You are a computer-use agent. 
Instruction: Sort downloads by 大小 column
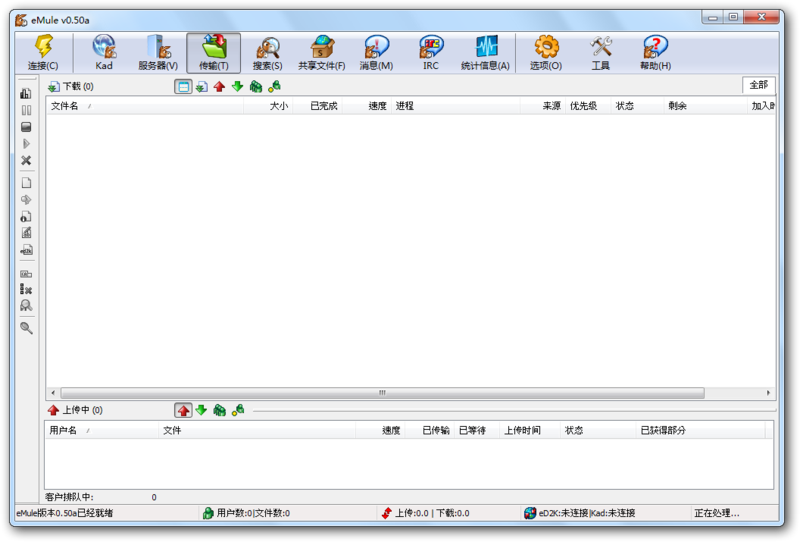pyautogui.click(x=268, y=106)
